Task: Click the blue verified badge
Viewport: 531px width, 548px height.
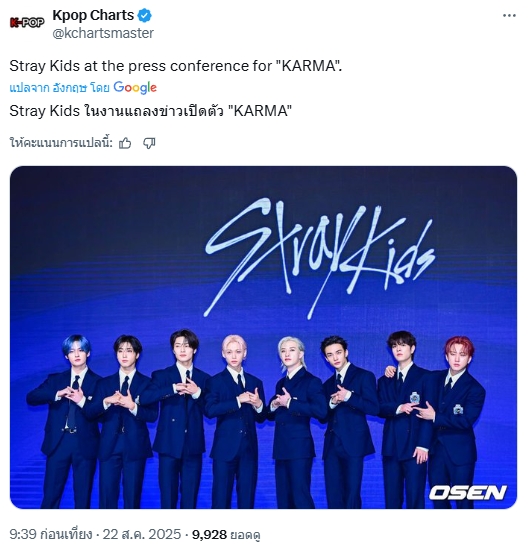Action: coord(144,15)
